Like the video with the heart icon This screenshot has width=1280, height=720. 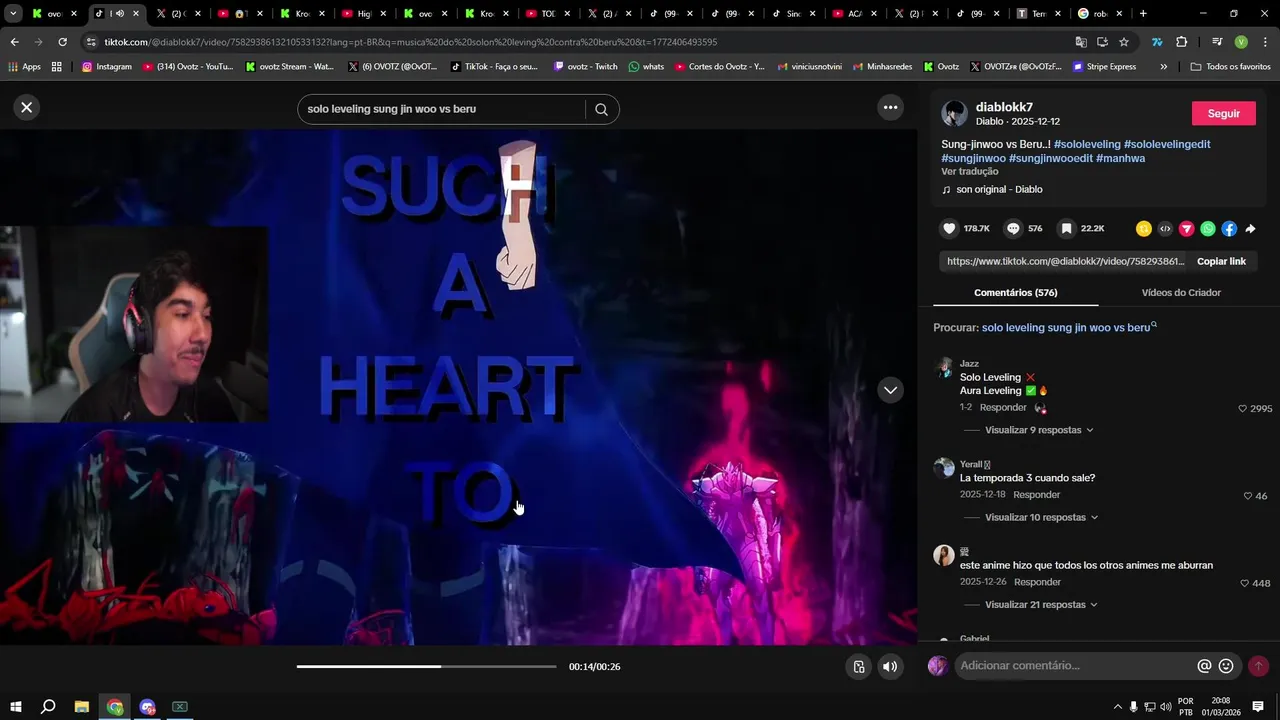click(949, 228)
